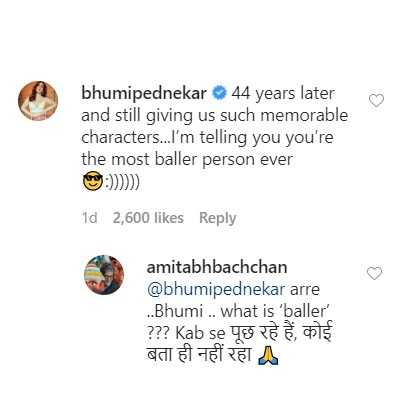Click the sunglasses emoji in comment
This screenshot has width=414, height=398.
click(92, 182)
